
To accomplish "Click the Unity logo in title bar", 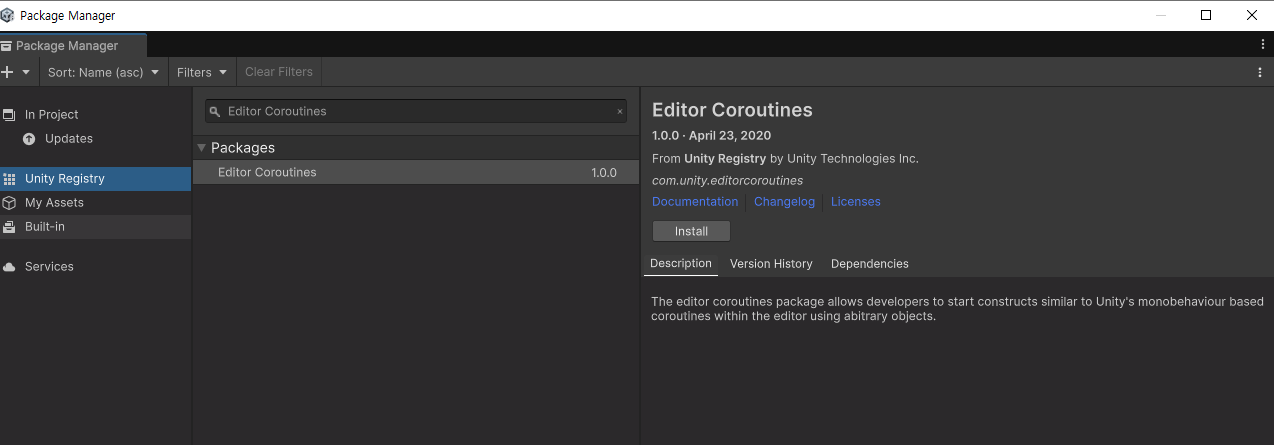I will [8, 15].
